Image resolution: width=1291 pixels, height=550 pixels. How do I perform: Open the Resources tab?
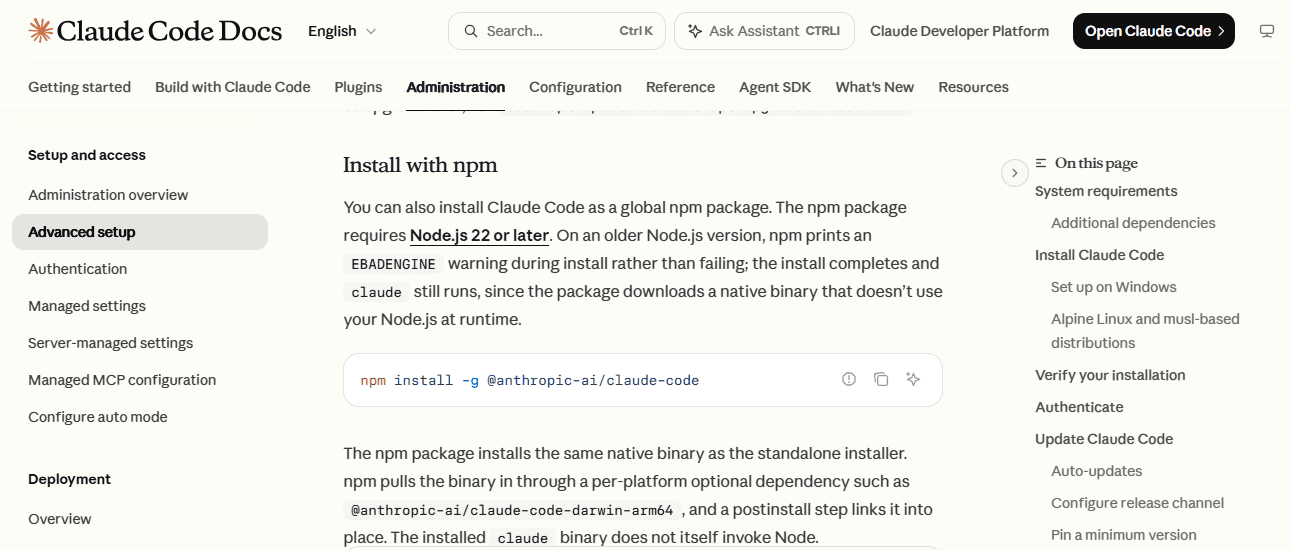(973, 87)
